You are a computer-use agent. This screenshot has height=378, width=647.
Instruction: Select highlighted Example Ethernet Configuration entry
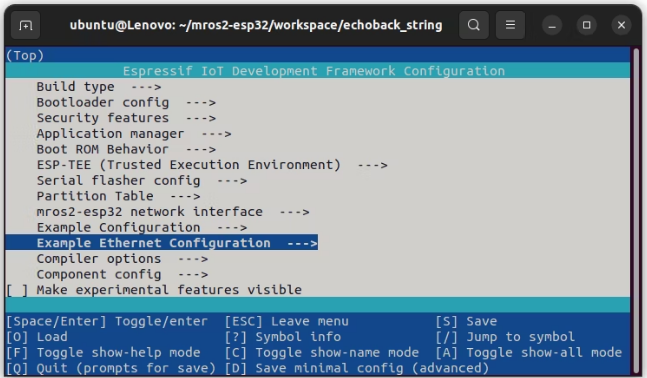[162, 243]
